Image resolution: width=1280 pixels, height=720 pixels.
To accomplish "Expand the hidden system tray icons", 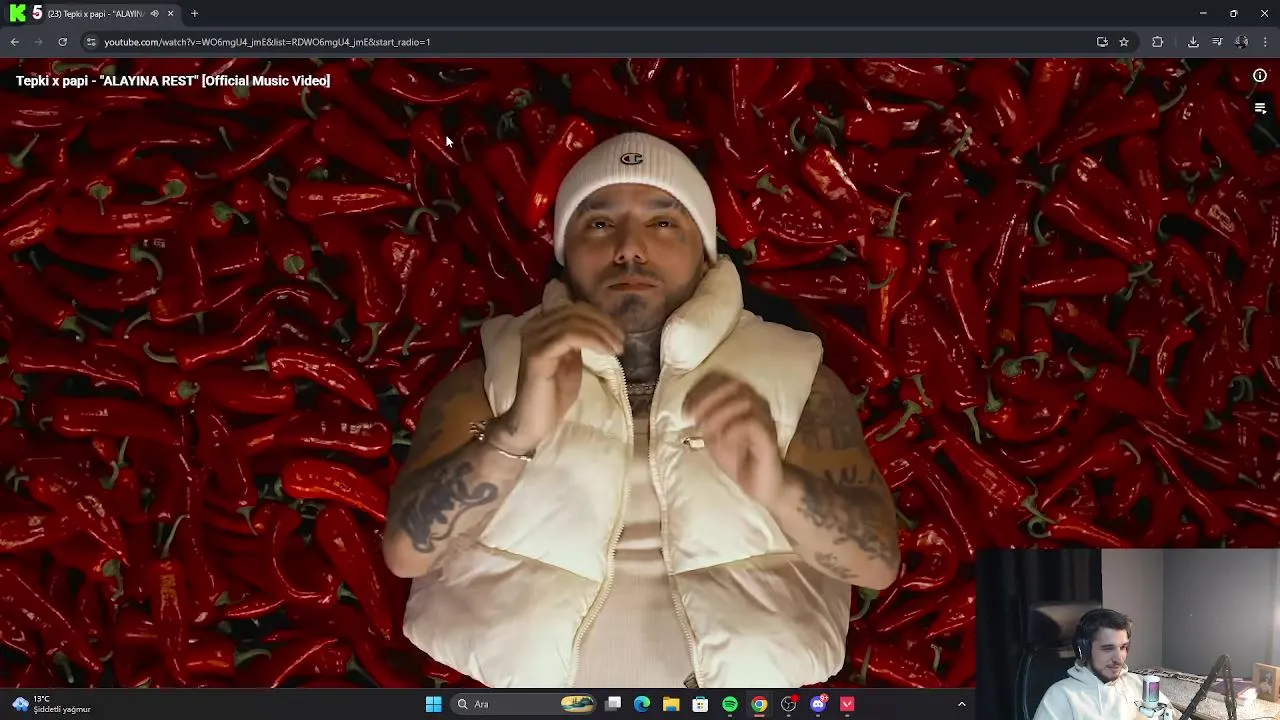I will [962, 704].
